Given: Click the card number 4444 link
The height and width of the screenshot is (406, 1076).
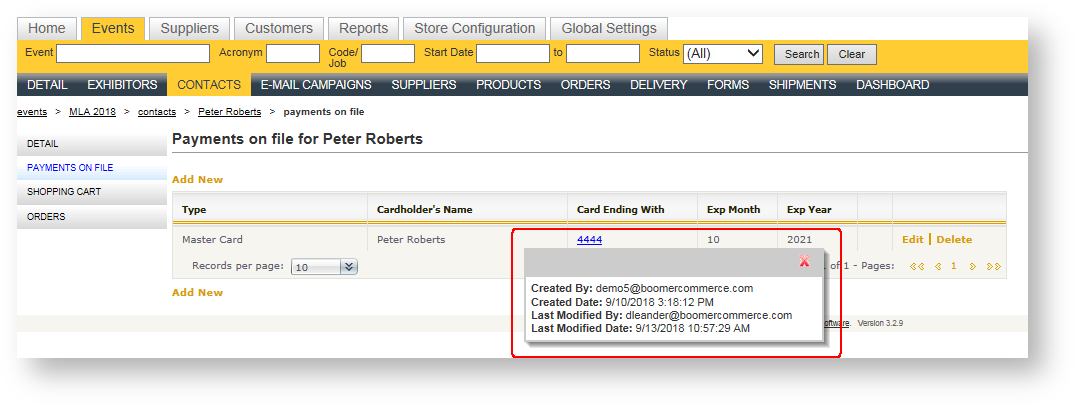Looking at the screenshot, I should point(589,240).
